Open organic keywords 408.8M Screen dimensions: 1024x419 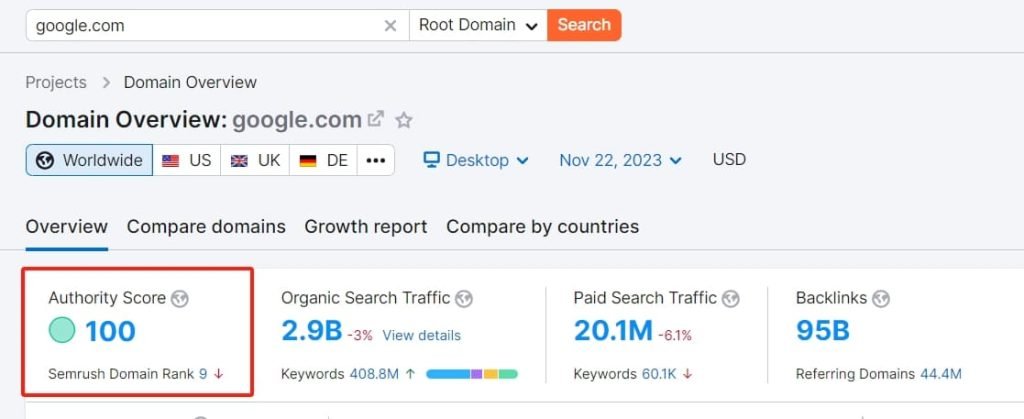coord(374,374)
